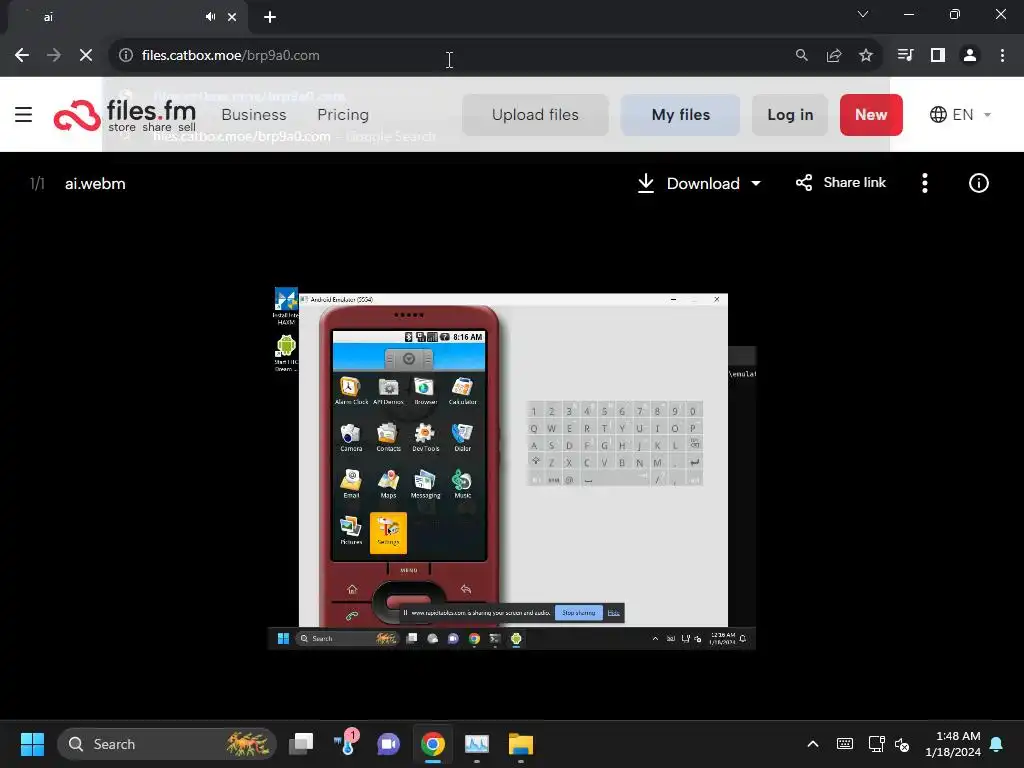Viewport: 1024px width, 768px height.
Task: Open the Teams chat taskbar icon
Action: click(389, 744)
